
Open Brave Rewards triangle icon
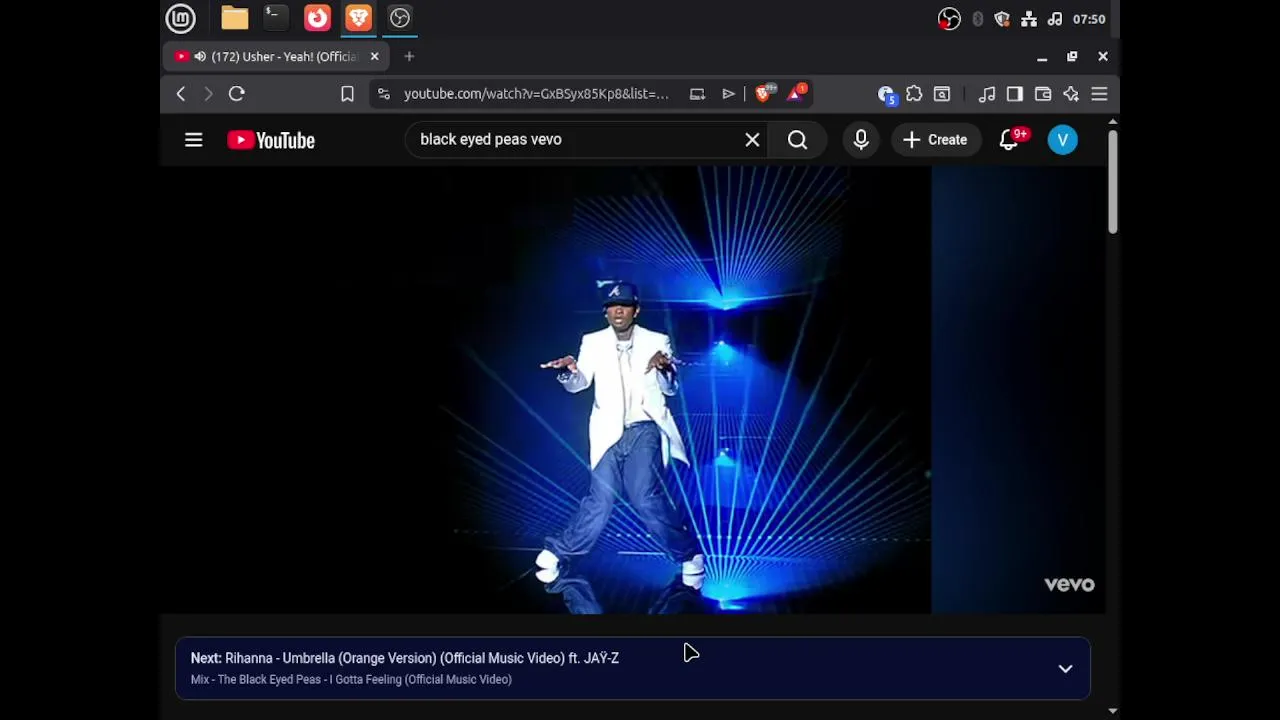pos(797,94)
